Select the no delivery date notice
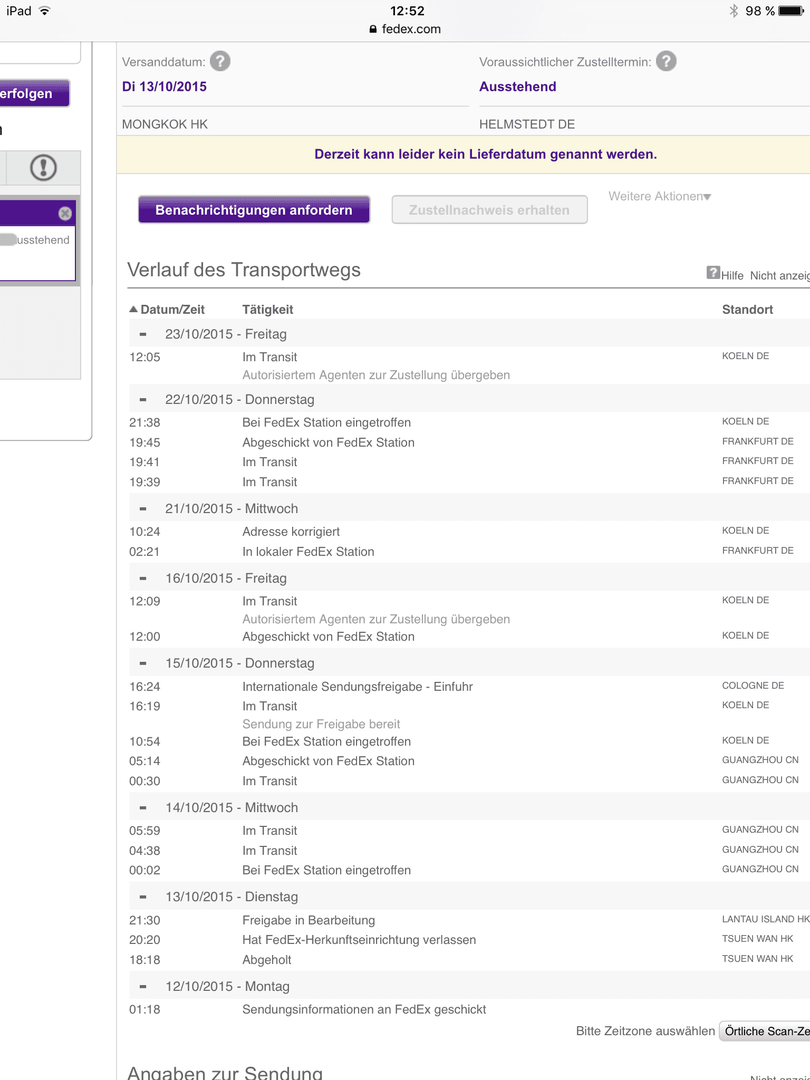The height and width of the screenshot is (1080, 810). [x=486, y=154]
